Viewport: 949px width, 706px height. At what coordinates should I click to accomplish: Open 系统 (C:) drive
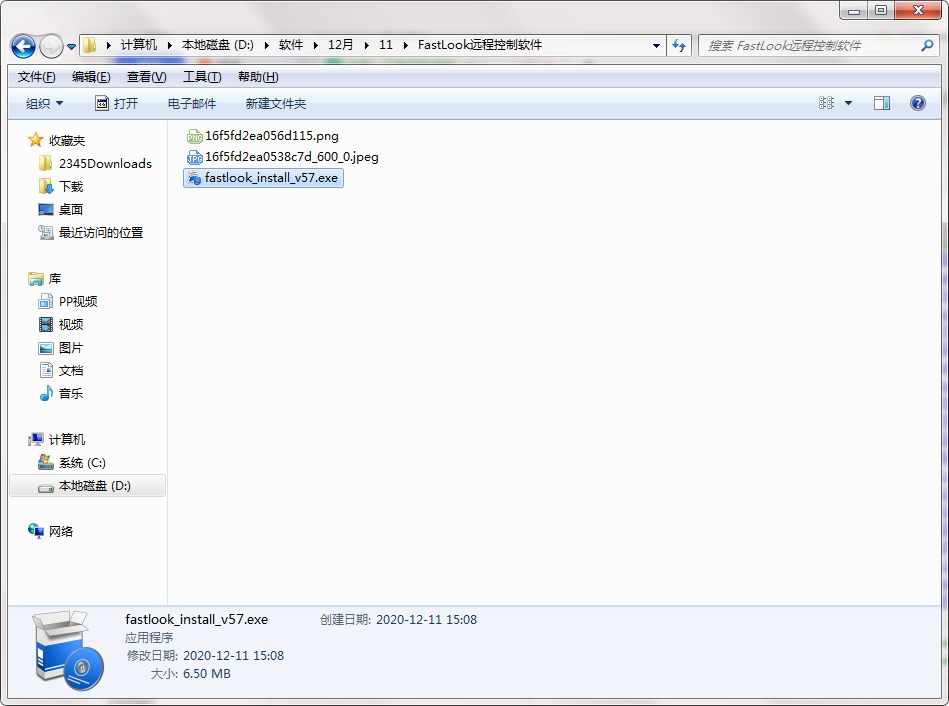coord(72,463)
